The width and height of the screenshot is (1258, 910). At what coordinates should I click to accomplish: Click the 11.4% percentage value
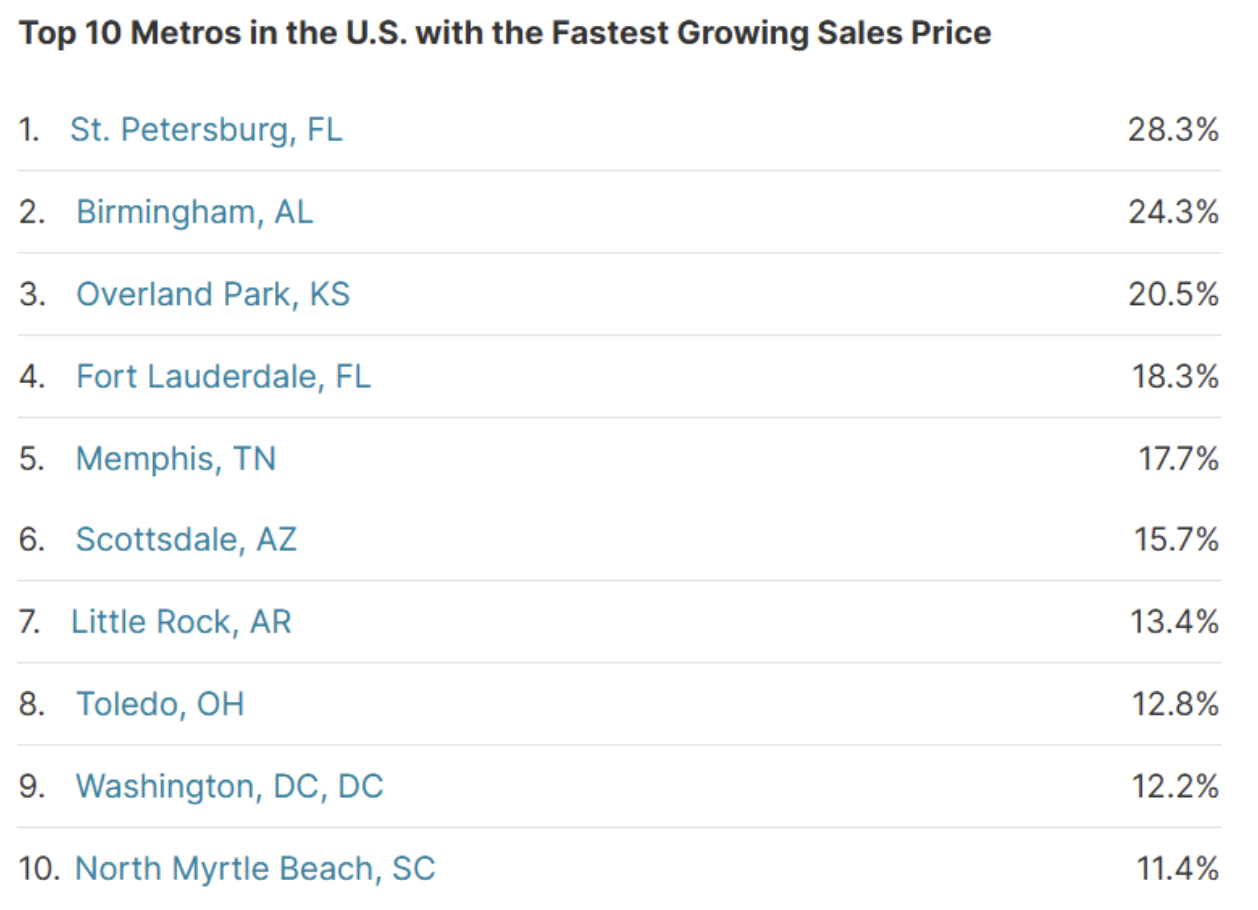(x=1177, y=868)
